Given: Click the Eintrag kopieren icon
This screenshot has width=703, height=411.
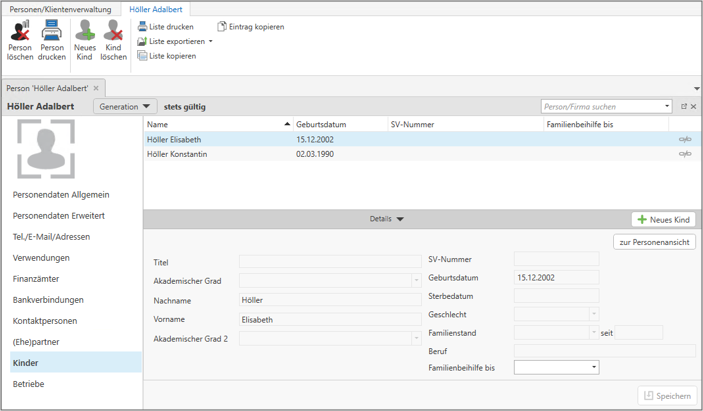Looking at the screenshot, I should pos(222,27).
